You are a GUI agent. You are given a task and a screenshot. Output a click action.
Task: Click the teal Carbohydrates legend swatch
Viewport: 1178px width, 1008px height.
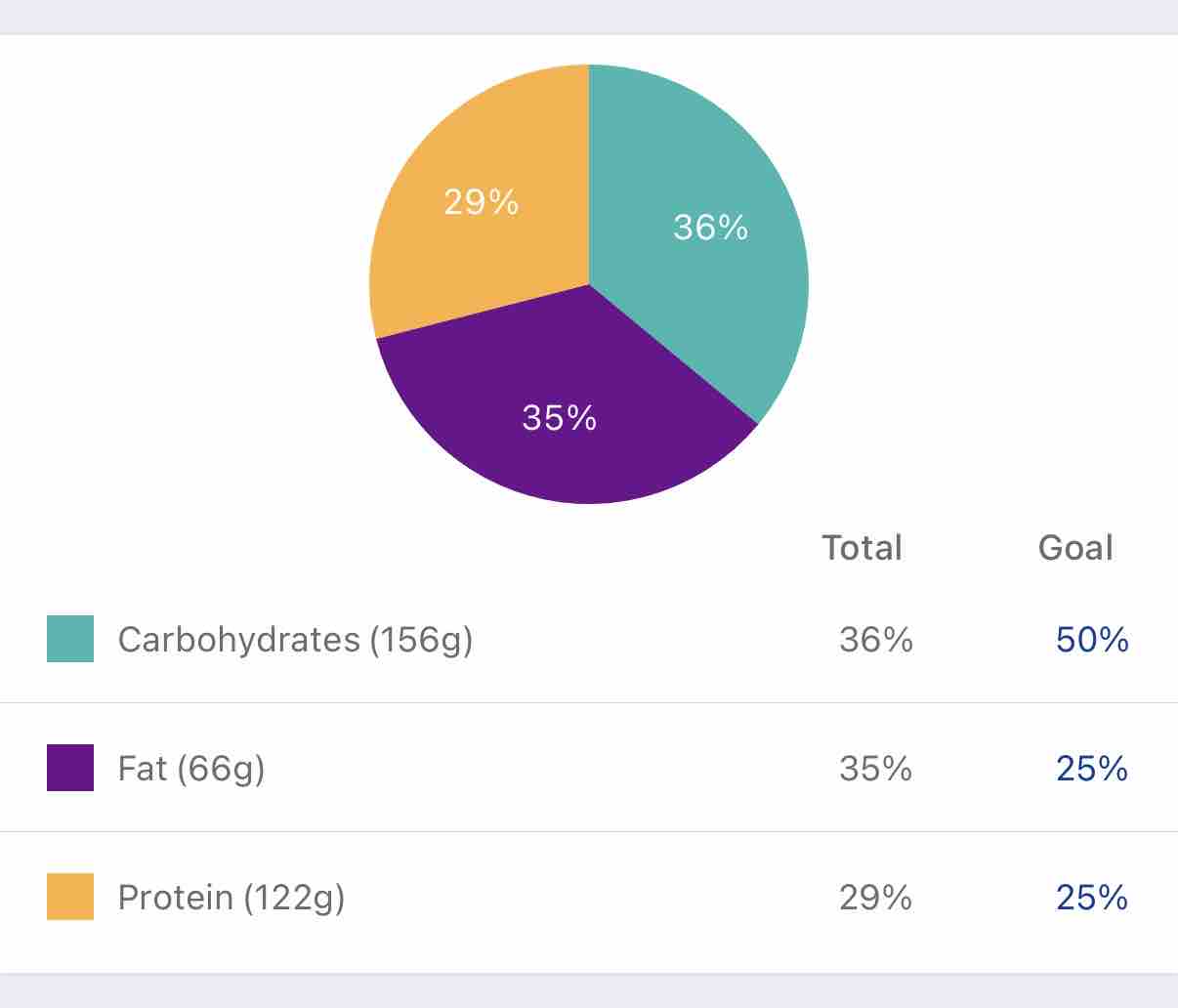click(x=70, y=639)
